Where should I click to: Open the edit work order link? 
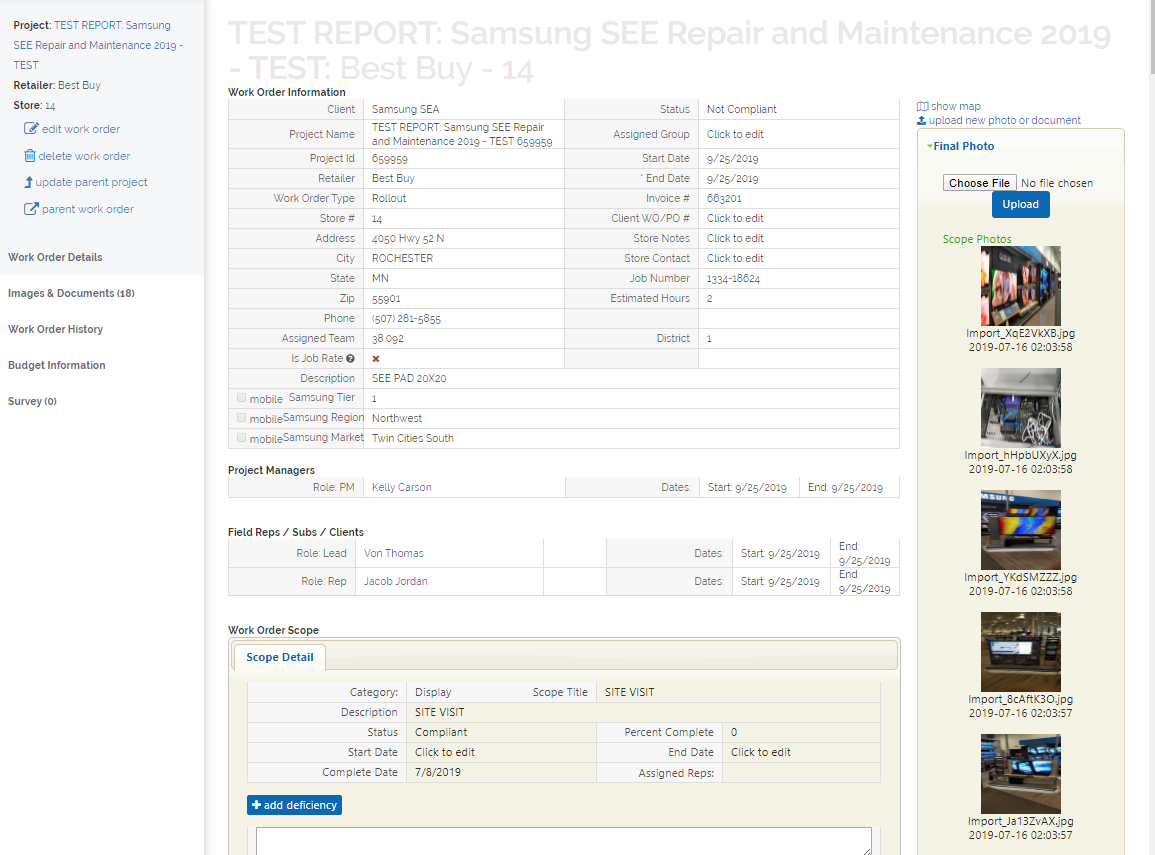(x=81, y=129)
